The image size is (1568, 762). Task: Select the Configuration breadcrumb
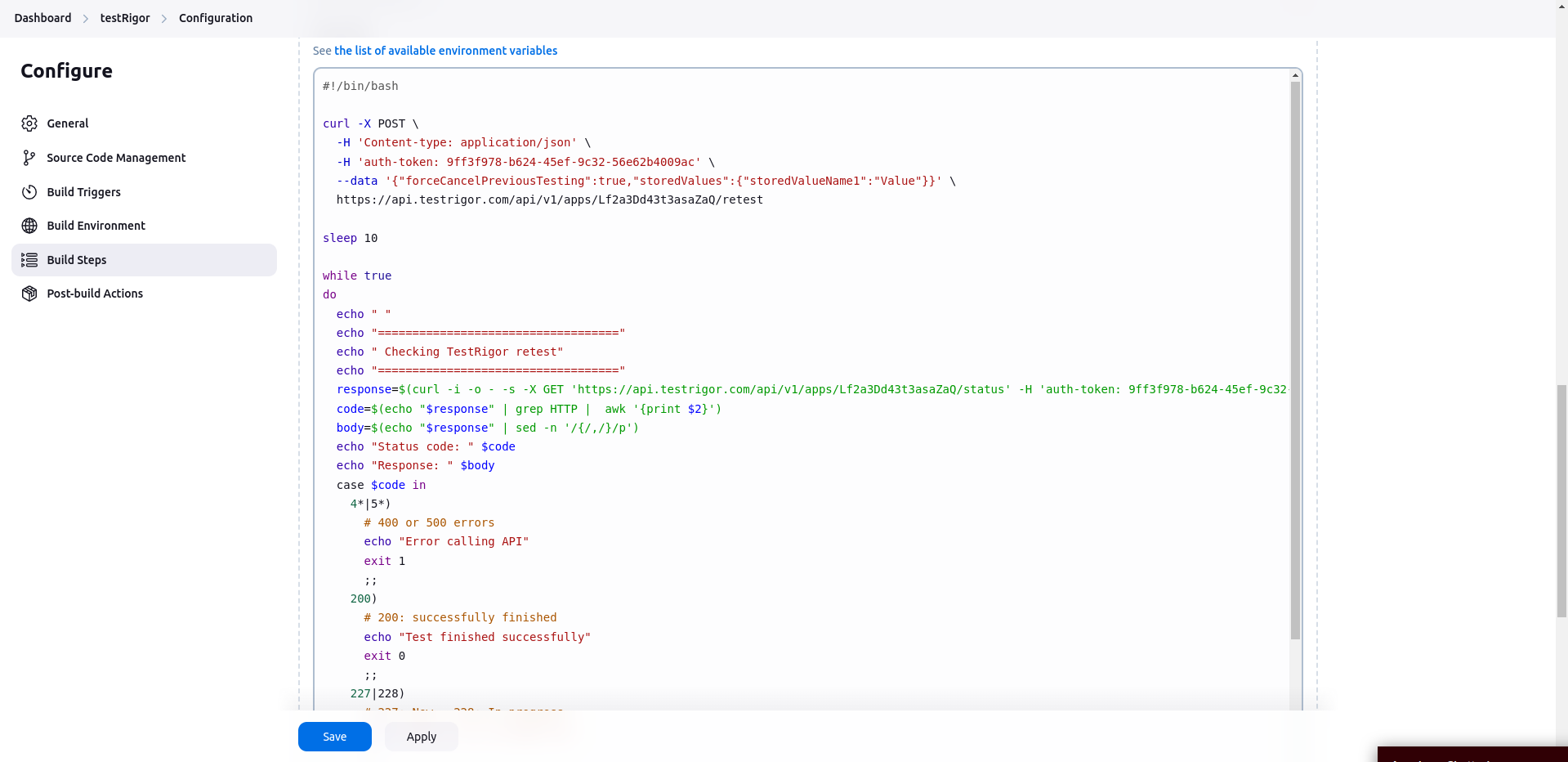[216, 18]
